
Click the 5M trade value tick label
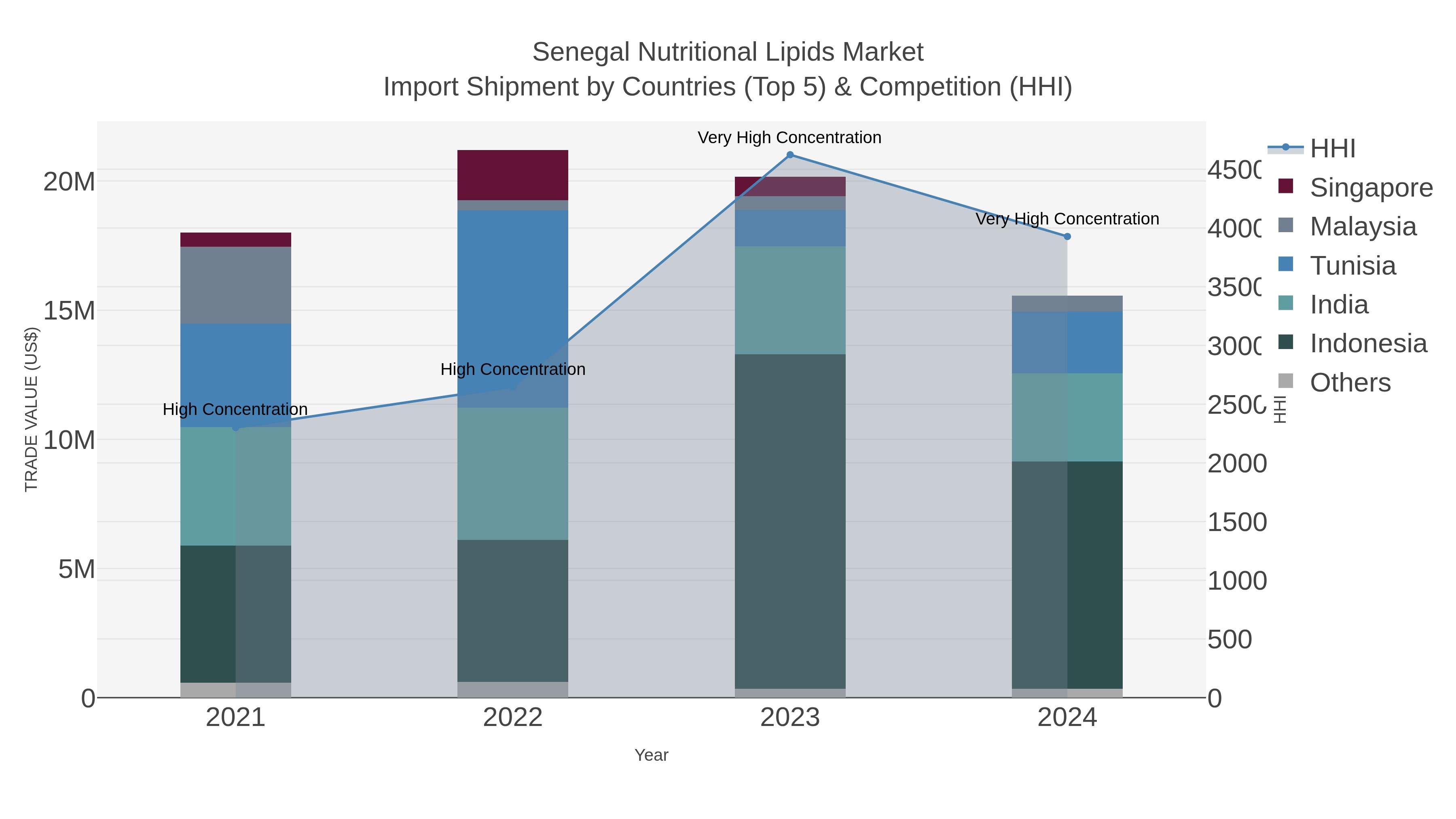click(x=76, y=569)
